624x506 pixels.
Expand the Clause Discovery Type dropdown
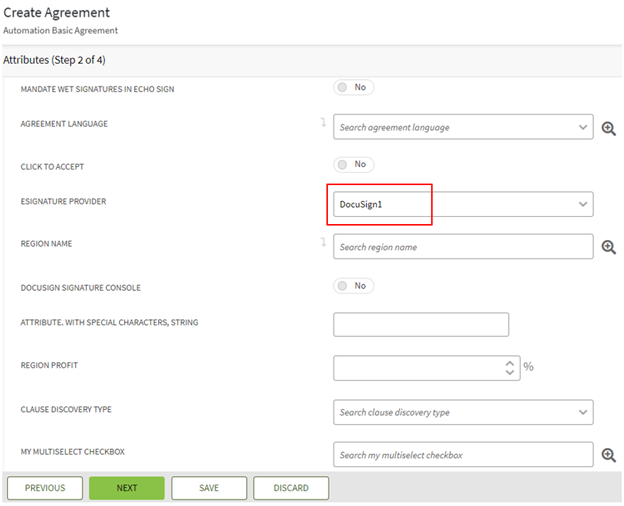pos(583,412)
